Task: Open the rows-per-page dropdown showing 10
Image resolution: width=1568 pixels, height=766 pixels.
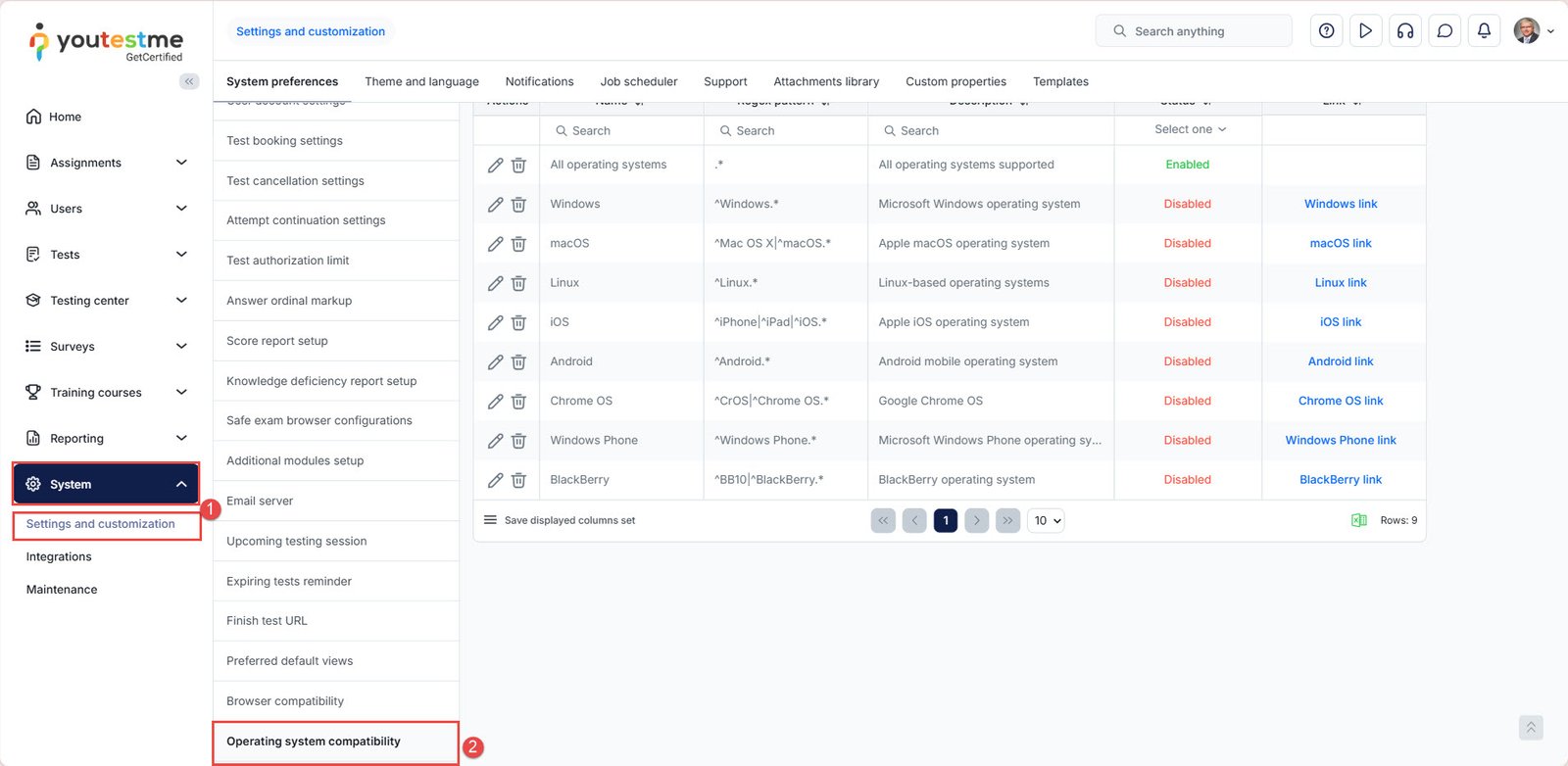Action: [1047, 521]
